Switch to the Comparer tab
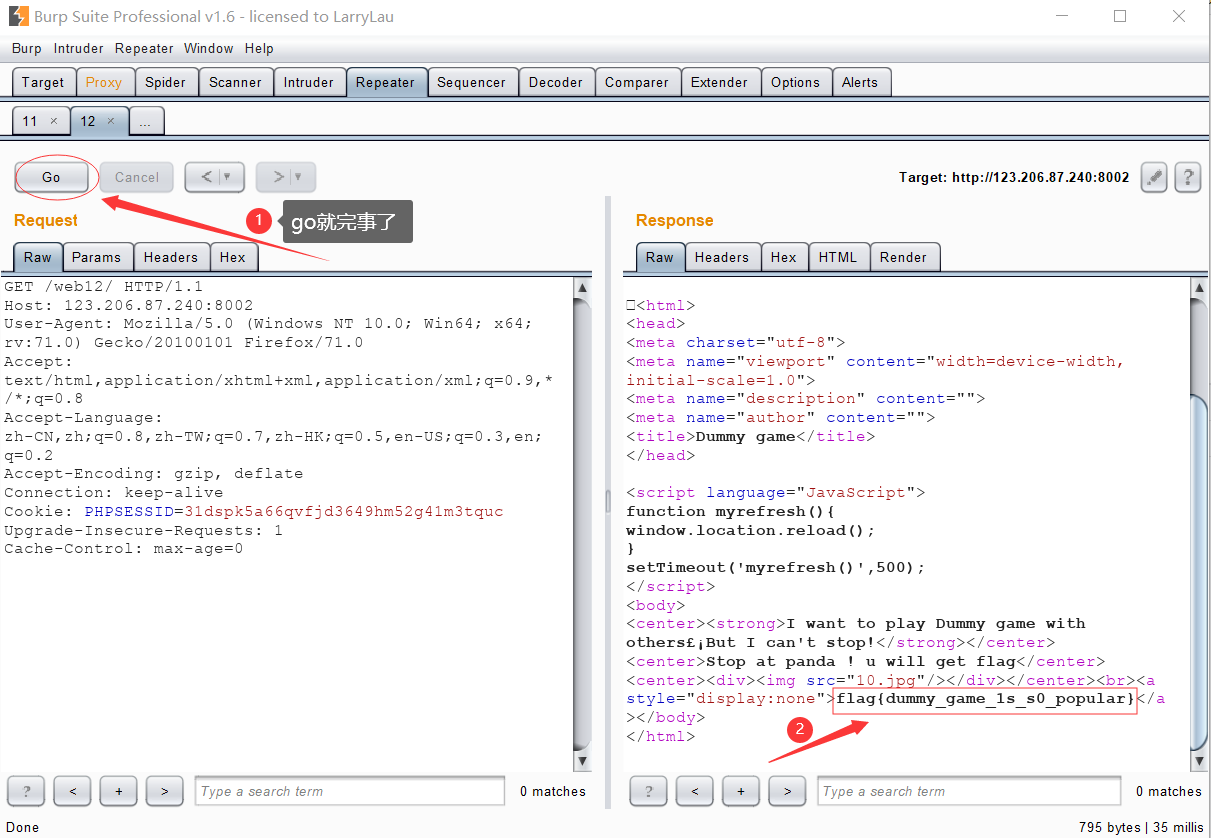 tap(637, 82)
